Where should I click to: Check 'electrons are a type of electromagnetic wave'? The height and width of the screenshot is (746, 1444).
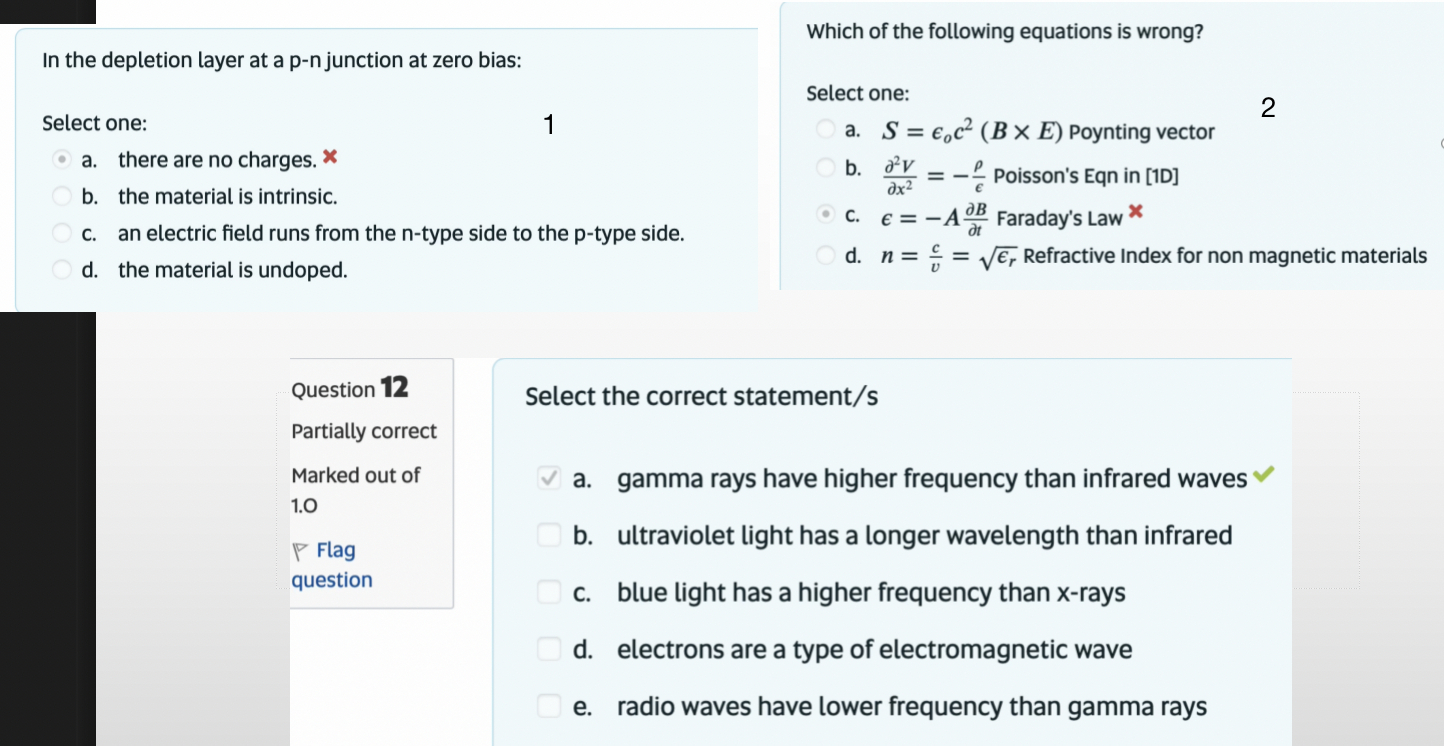[x=548, y=649]
